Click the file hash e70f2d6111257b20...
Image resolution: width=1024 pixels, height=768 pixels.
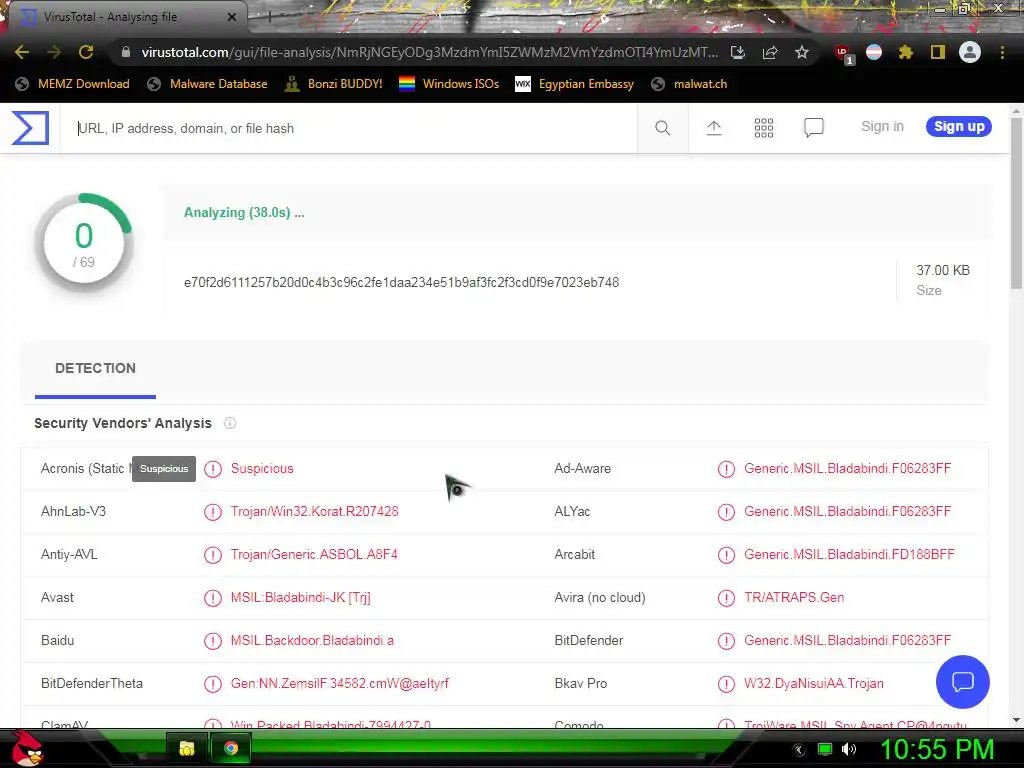point(402,283)
